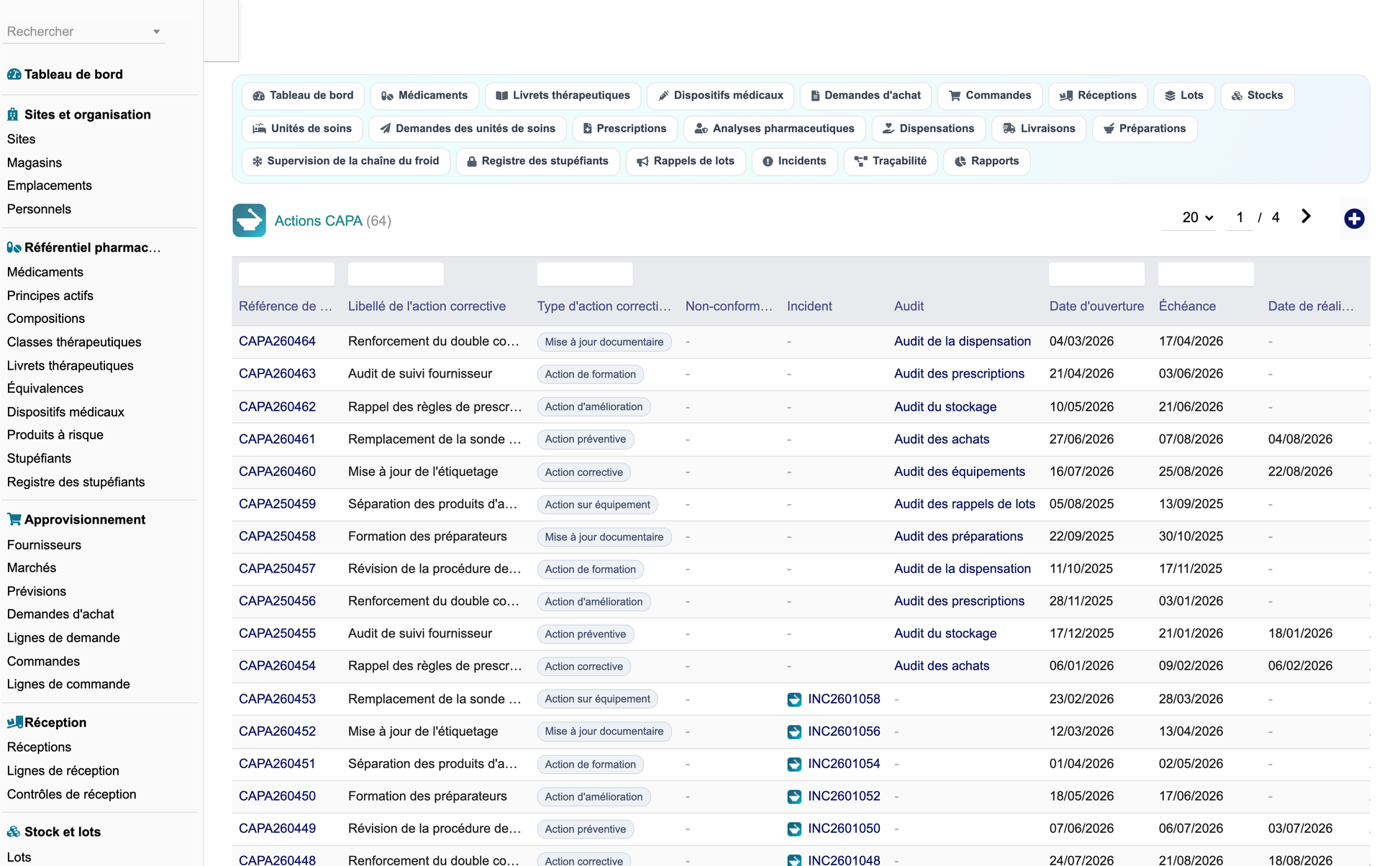1400x866 pixels.
Task: Open Analyses pharmaceutiques shortcut
Action: coord(774,129)
